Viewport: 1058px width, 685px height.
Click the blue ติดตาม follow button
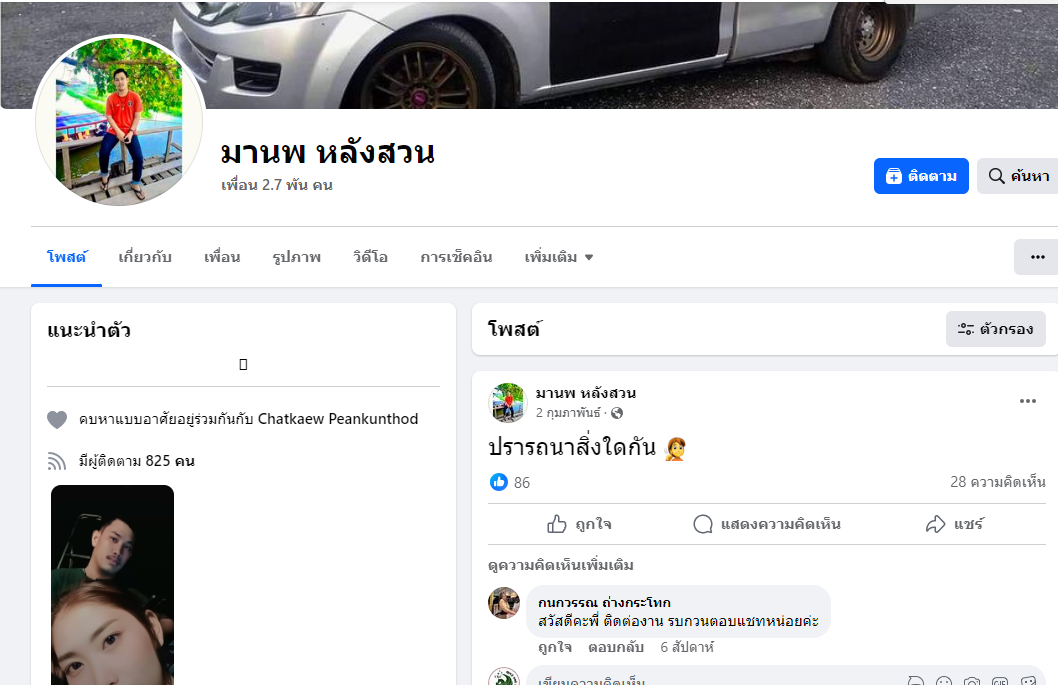[921, 176]
